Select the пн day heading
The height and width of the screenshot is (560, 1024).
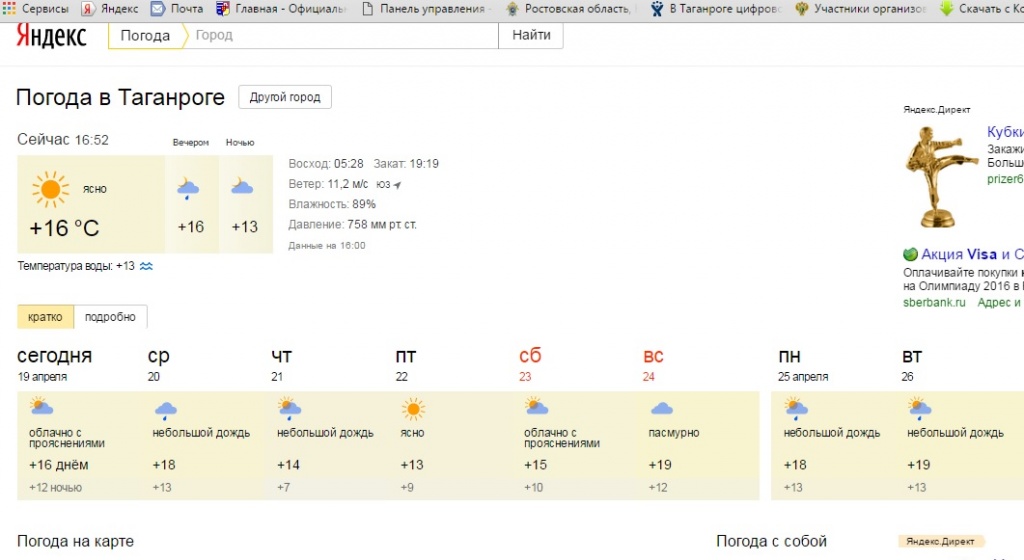(789, 356)
